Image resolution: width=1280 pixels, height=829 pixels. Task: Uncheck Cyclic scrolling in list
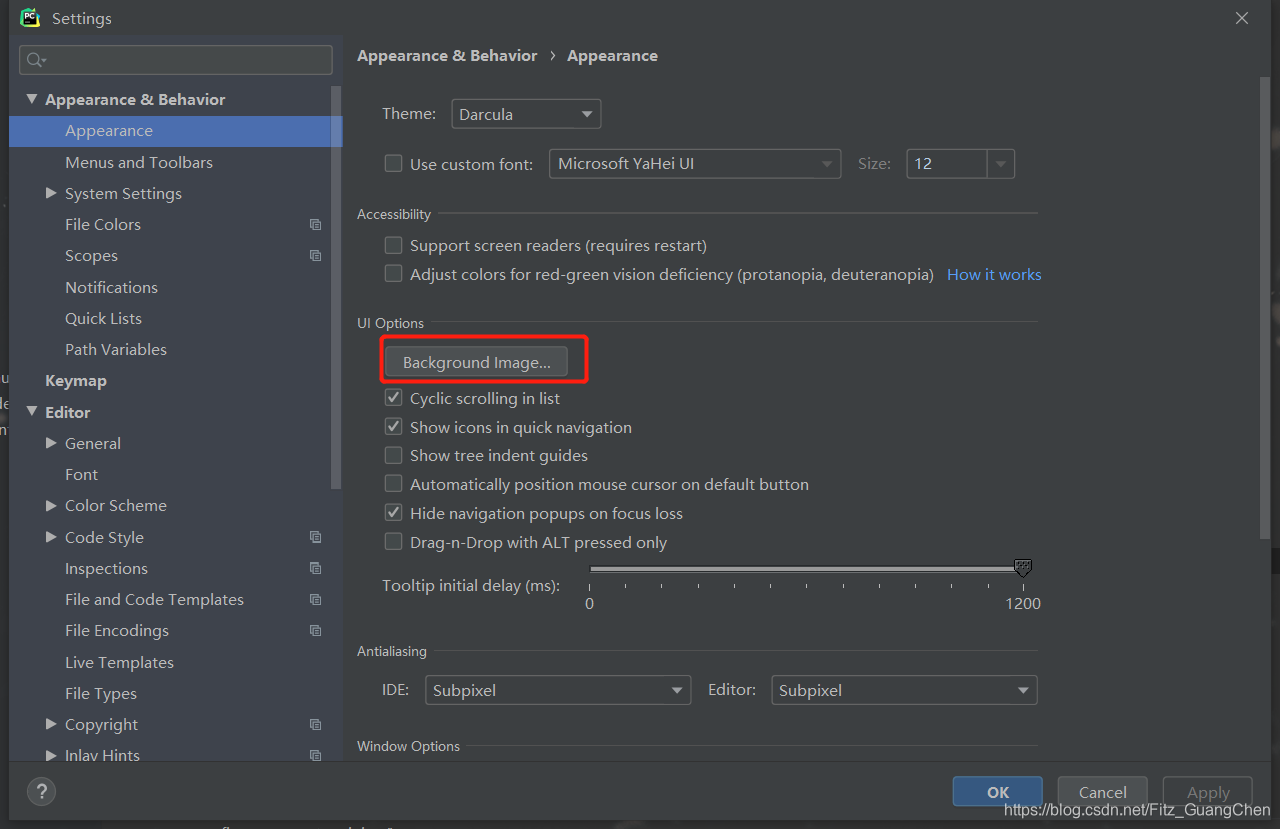click(x=394, y=398)
